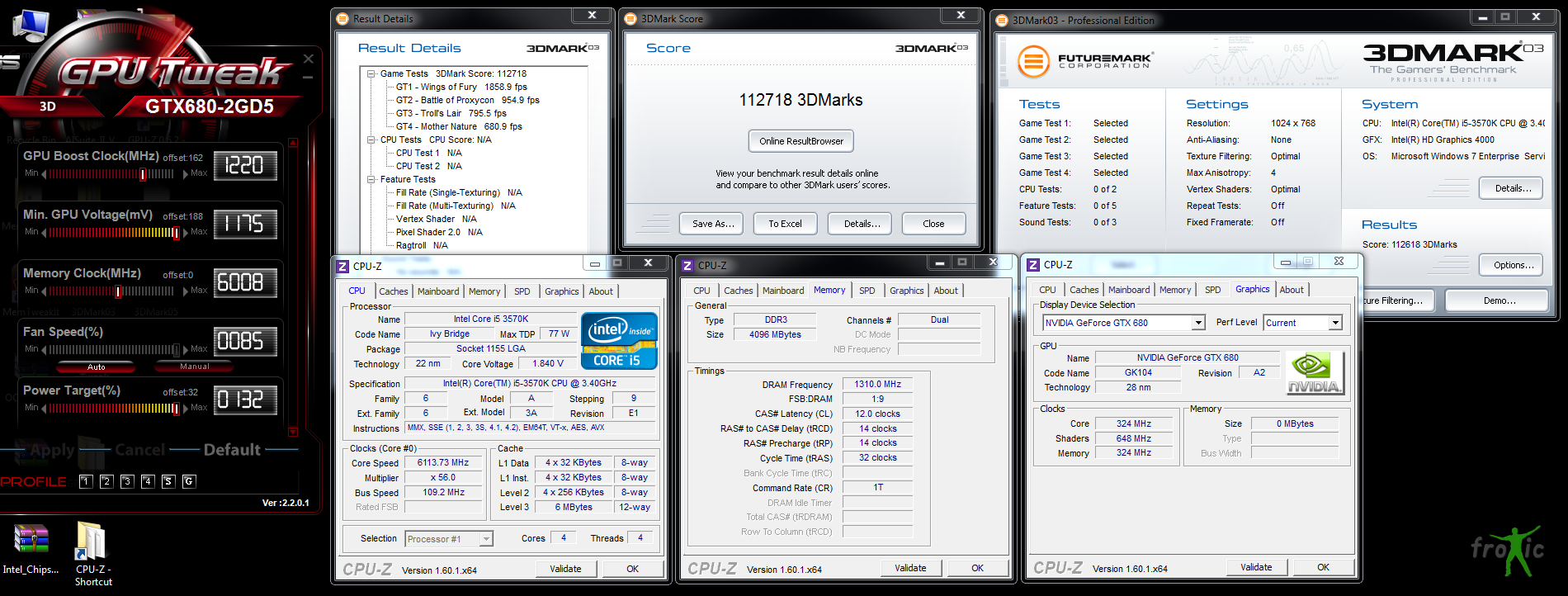Collapse the CPU Tests tree node
The height and width of the screenshot is (596, 1568).
371,140
